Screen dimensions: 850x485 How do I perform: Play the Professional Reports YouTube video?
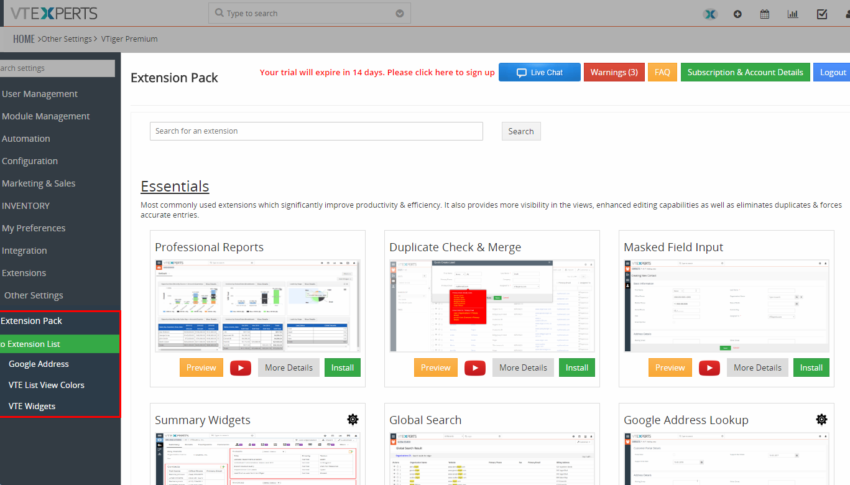pyautogui.click(x=240, y=368)
